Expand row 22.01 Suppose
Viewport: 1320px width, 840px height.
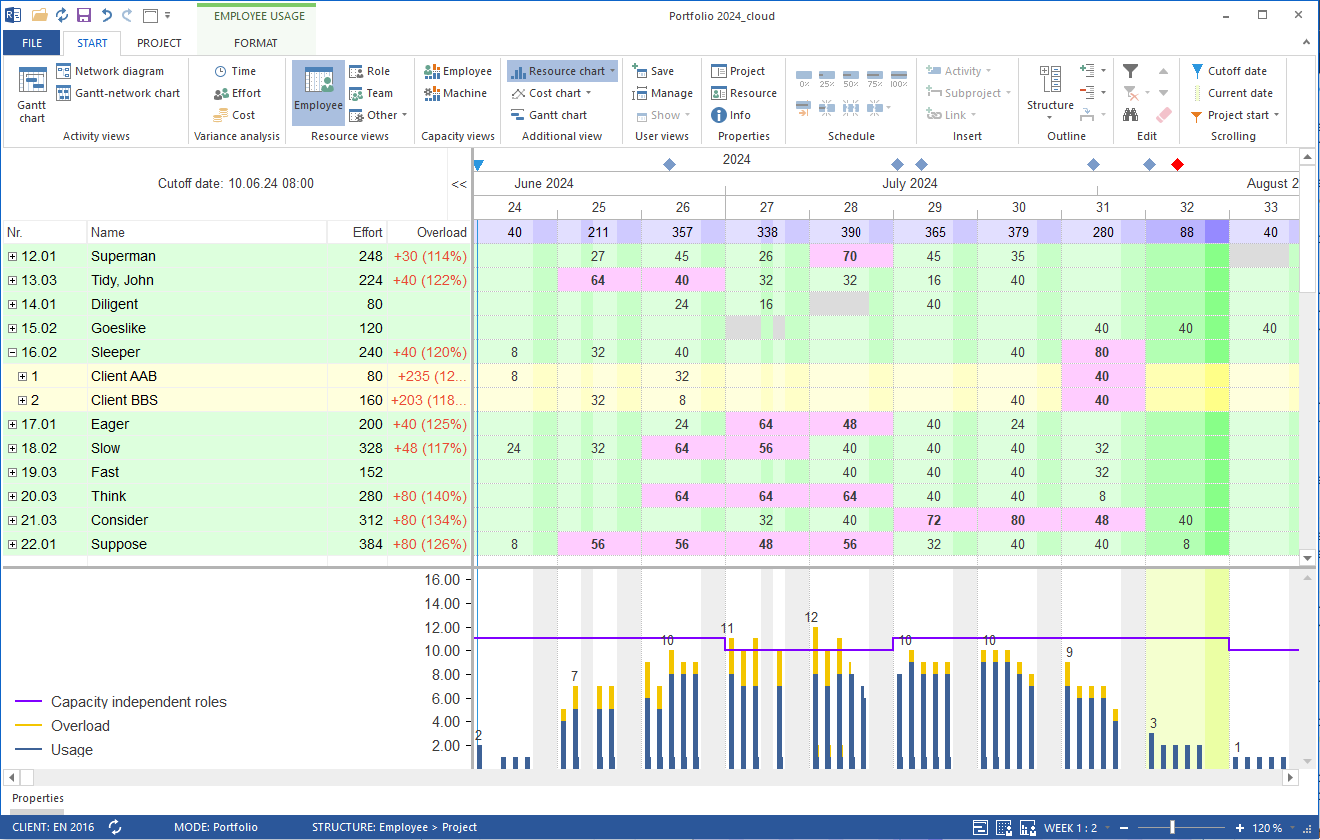(x=12, y=544)
